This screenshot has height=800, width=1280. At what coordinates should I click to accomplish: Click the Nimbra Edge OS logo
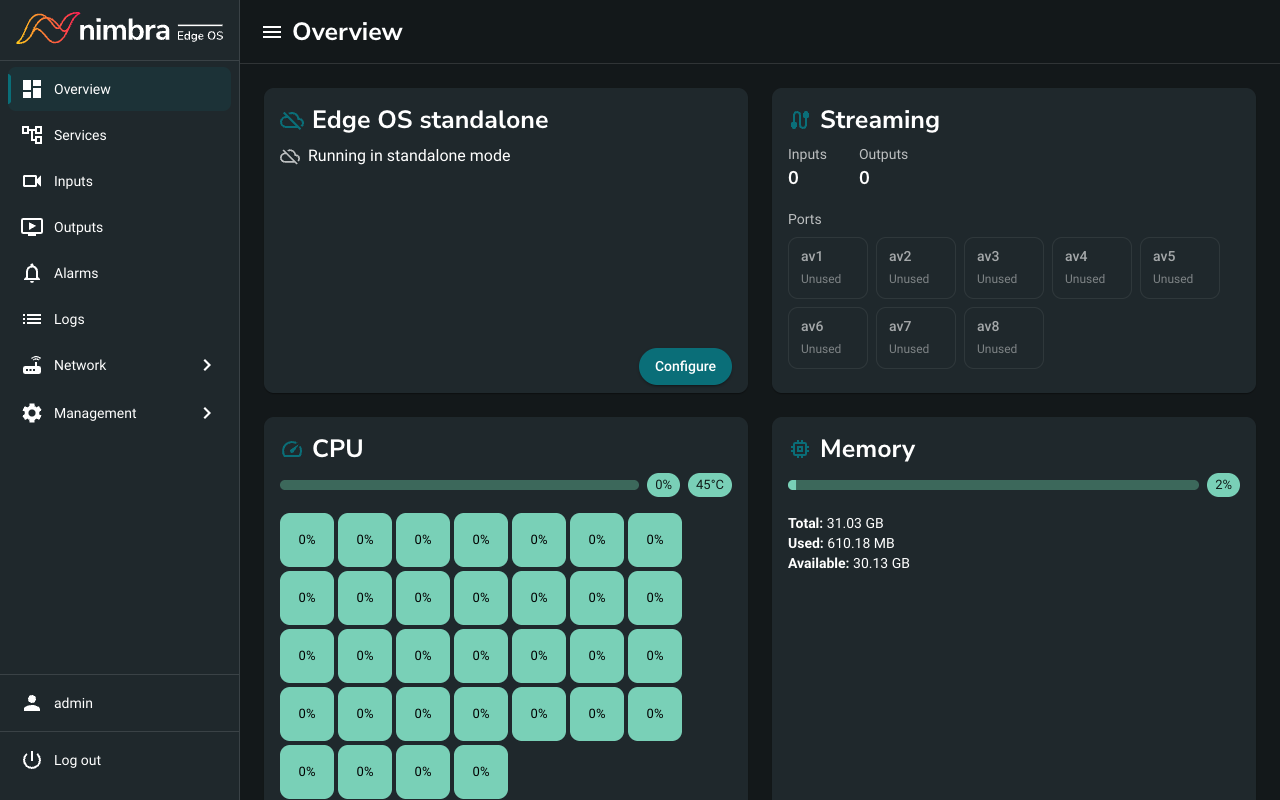(x=120, y=30)
